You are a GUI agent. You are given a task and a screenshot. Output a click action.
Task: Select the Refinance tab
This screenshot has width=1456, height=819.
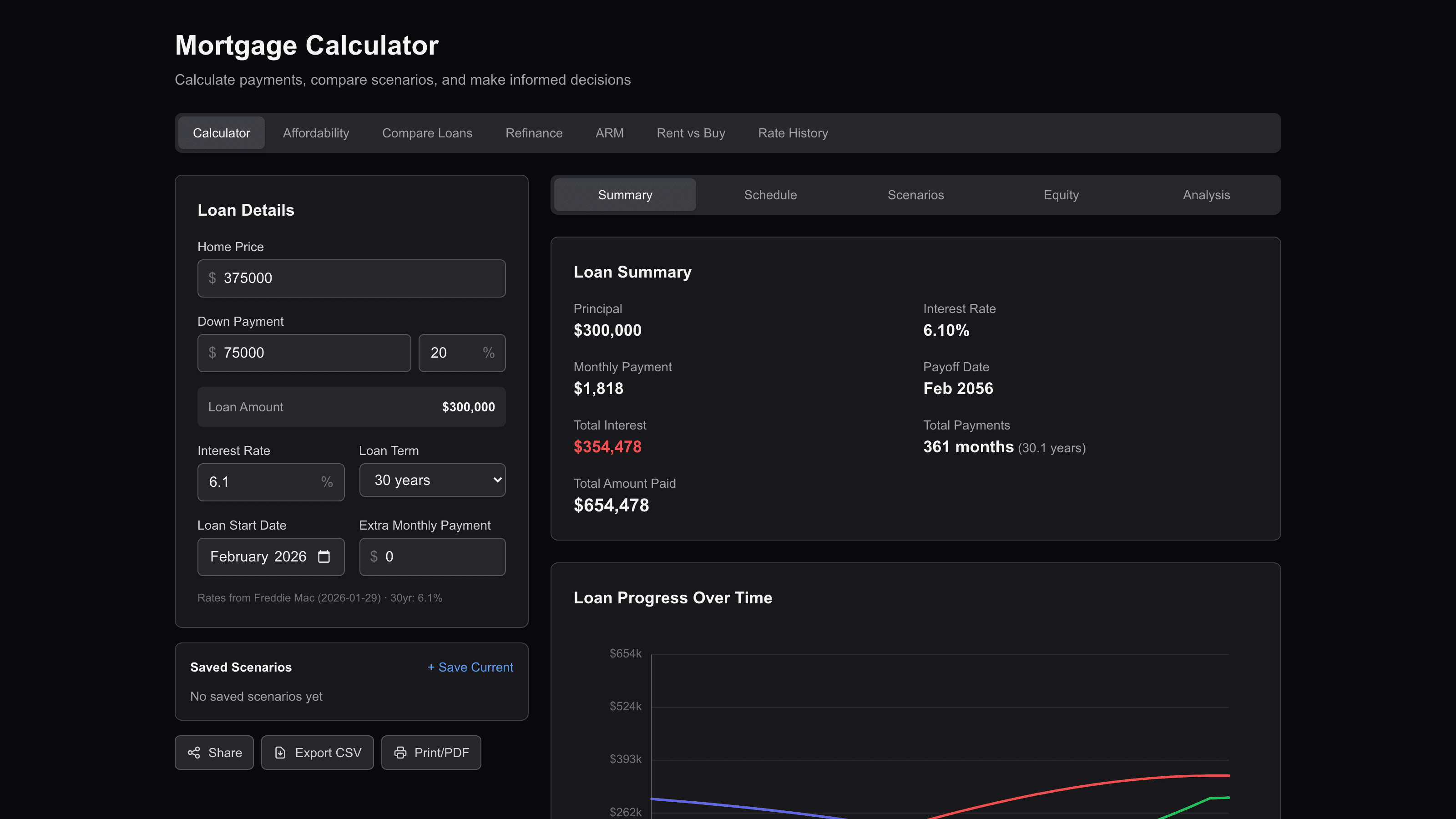click(x=534, y=133)
